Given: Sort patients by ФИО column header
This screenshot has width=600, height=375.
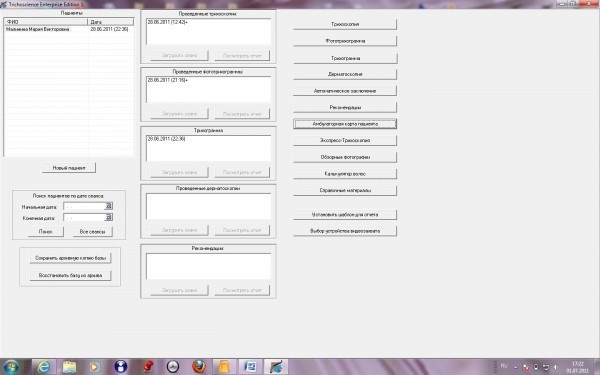Looking at the screenshot, I should click(46, 22).
